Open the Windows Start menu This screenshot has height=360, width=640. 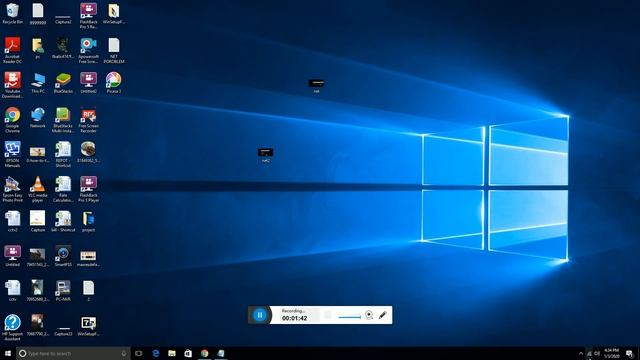[x=8, y=353]
